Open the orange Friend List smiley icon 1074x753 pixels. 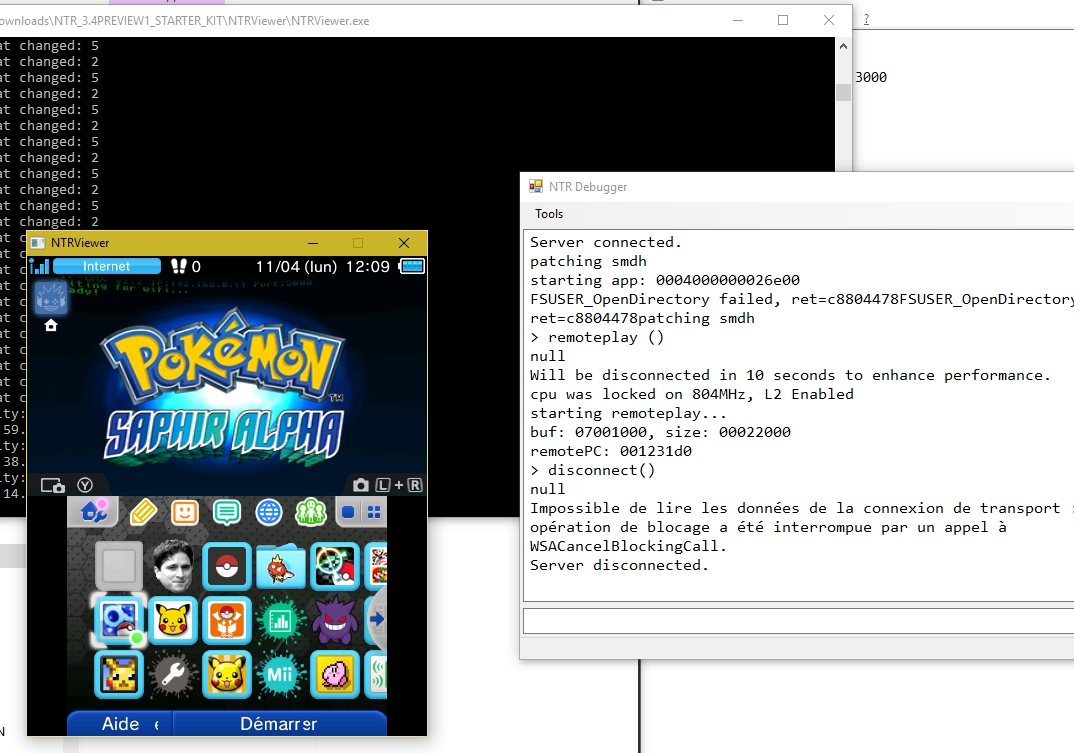pyautogui.click(x=185, y=513)
